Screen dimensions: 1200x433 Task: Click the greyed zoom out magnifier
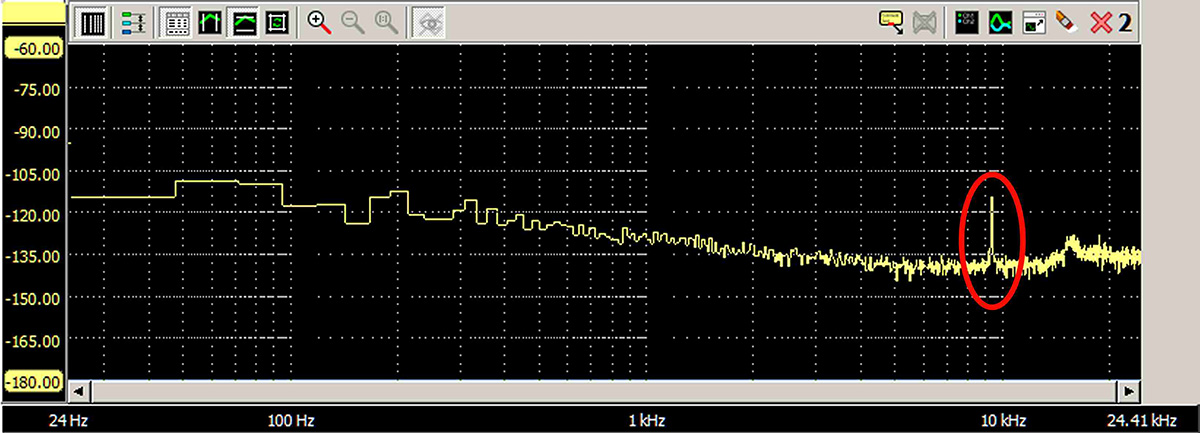(353, 22)
